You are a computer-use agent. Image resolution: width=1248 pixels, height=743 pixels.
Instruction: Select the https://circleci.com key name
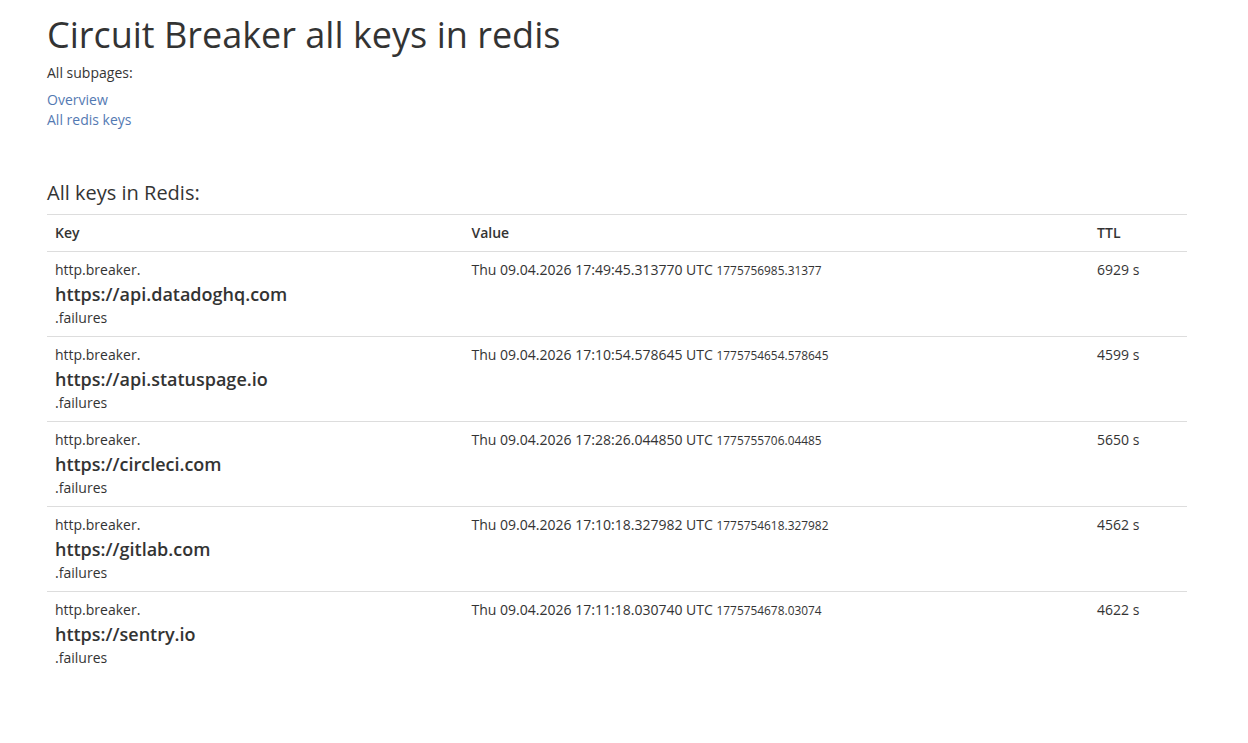click(x=138, y=464)
